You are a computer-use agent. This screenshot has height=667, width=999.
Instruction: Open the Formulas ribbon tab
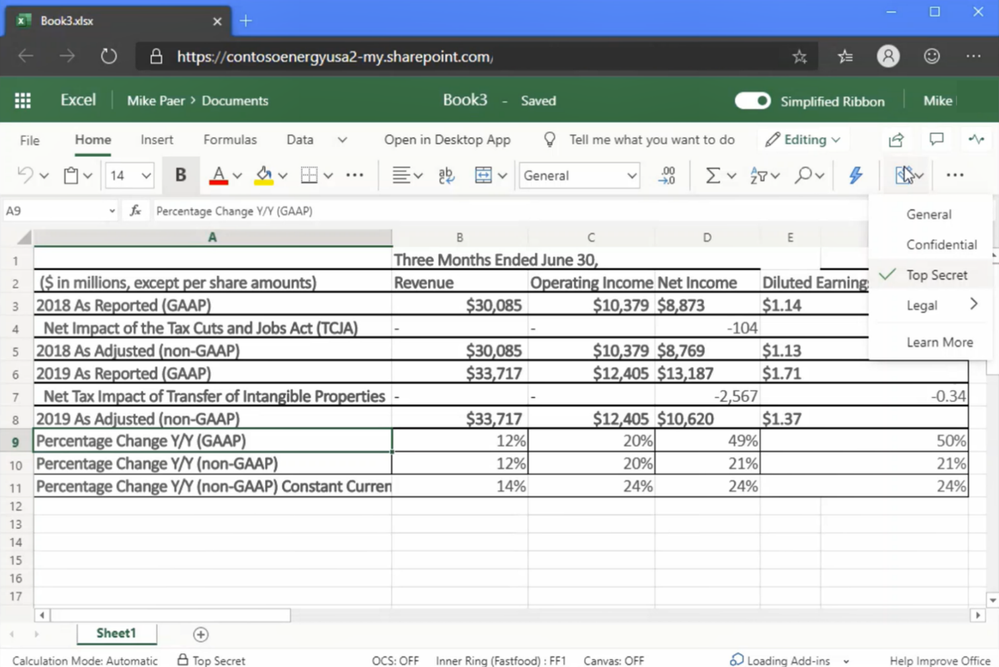tap(230, 140)
